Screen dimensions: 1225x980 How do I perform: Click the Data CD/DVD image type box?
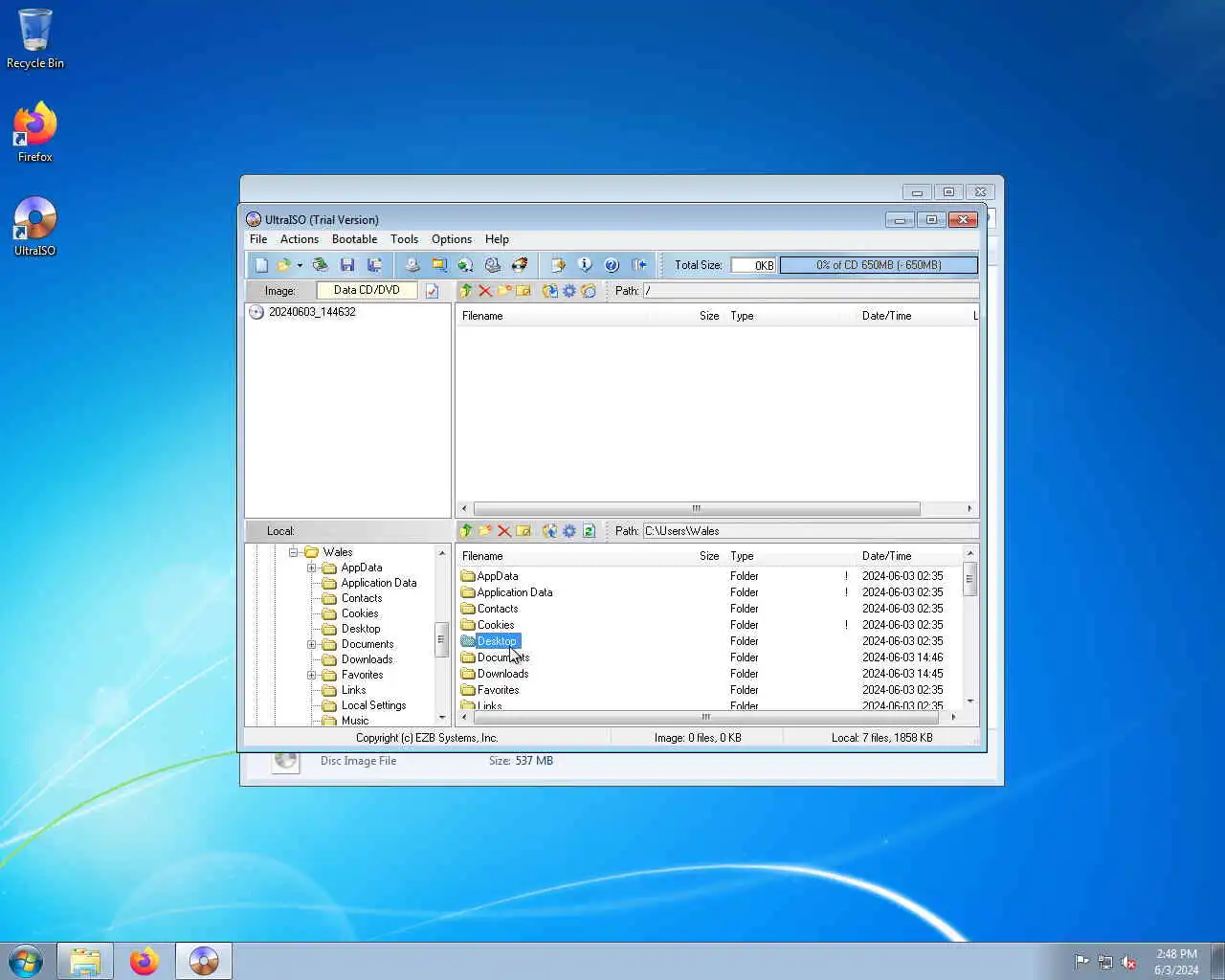coord(367,290)
